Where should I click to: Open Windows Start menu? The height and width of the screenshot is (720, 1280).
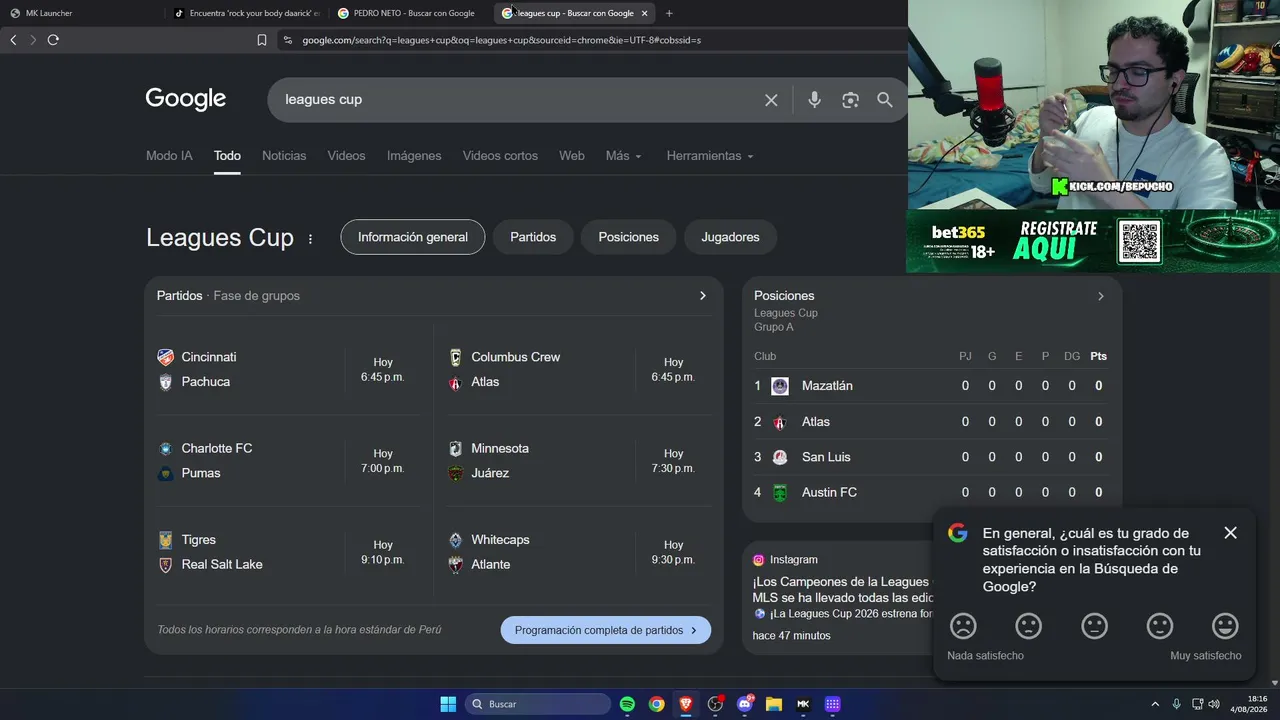pos(448,704)
